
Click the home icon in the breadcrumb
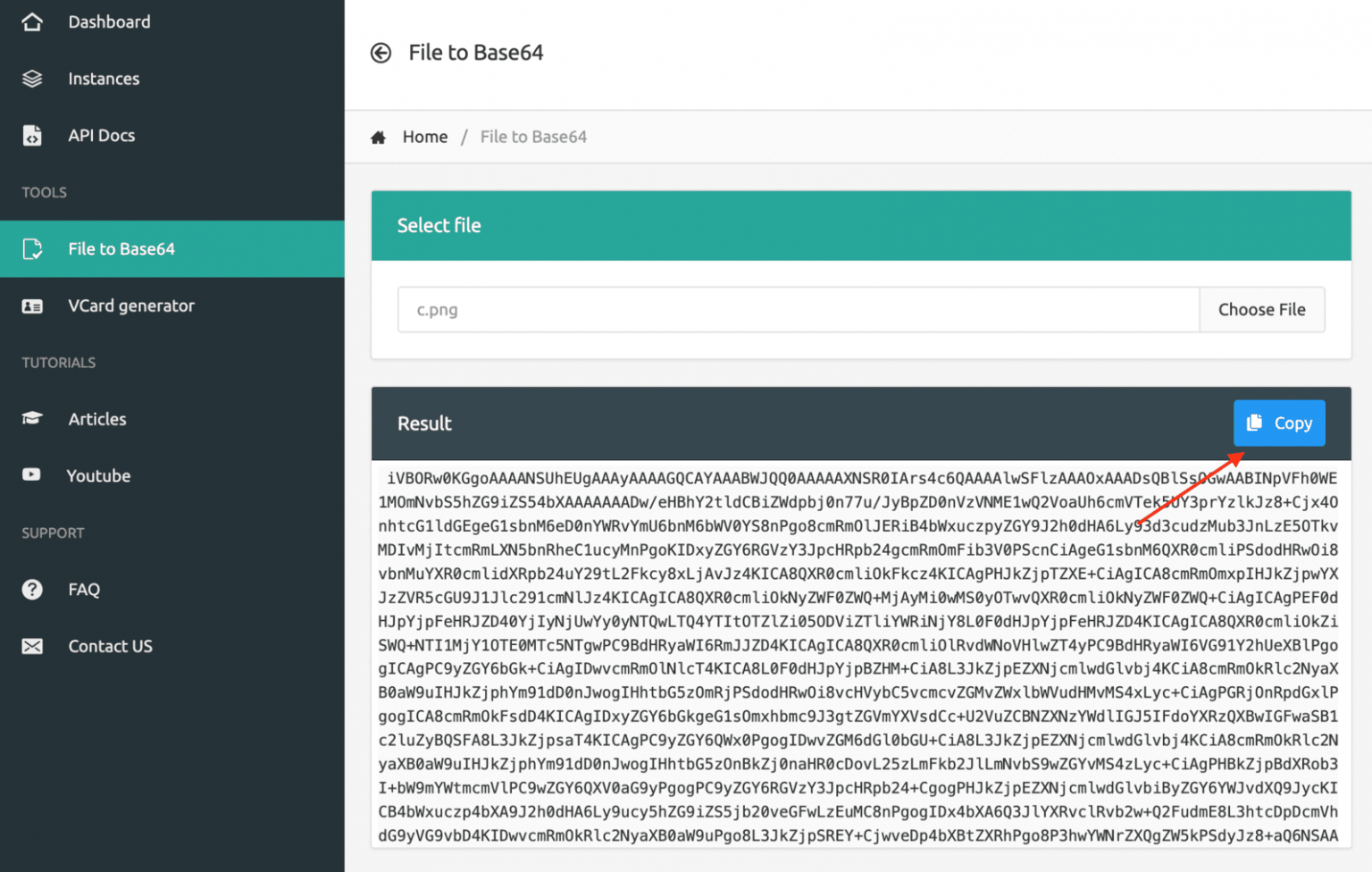378,136
